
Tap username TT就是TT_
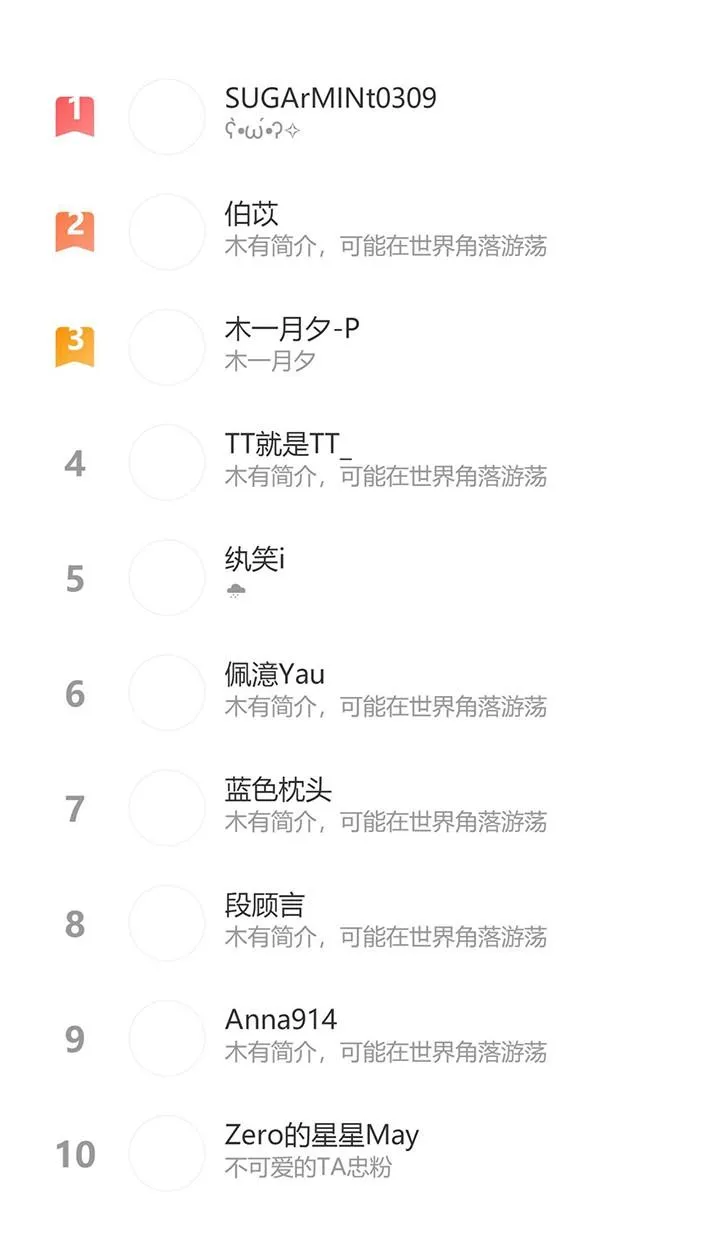(288, 444)
